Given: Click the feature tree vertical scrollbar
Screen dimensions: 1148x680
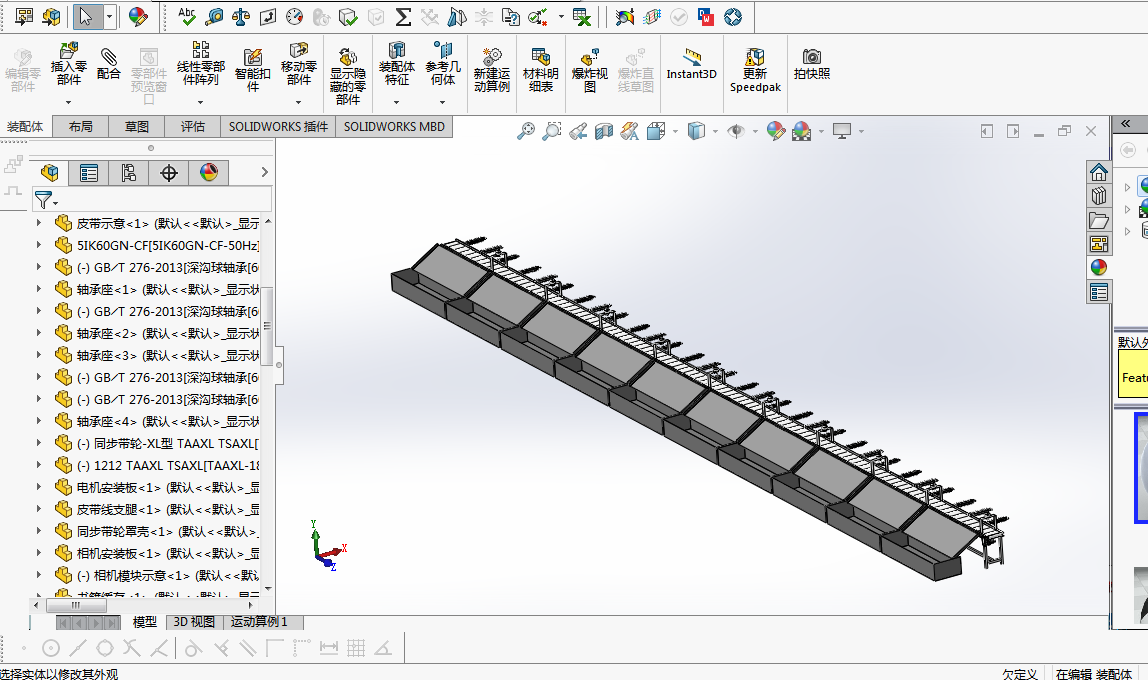Looking at the screenshot, I should click(267, 326).
